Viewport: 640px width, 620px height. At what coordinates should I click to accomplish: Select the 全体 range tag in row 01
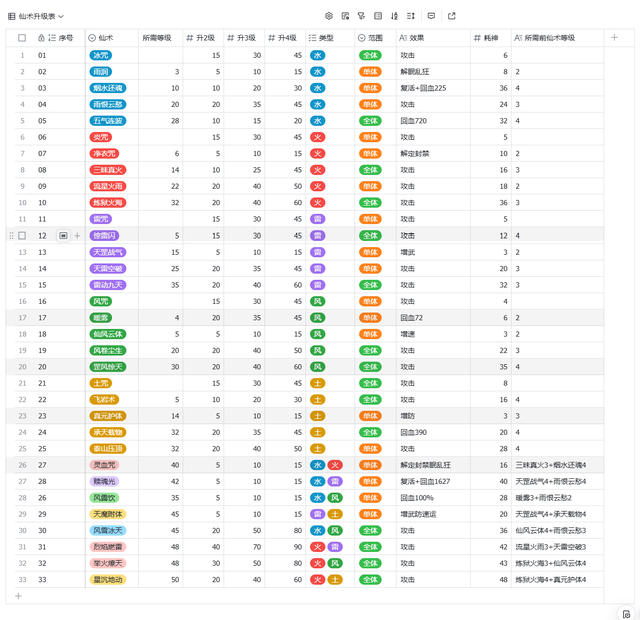pyautogui.click(x=370, y=55)
